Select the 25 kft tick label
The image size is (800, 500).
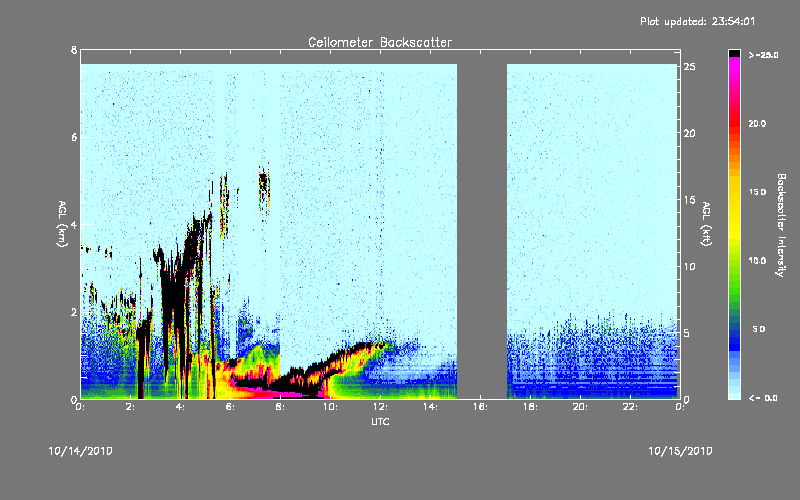689,67
